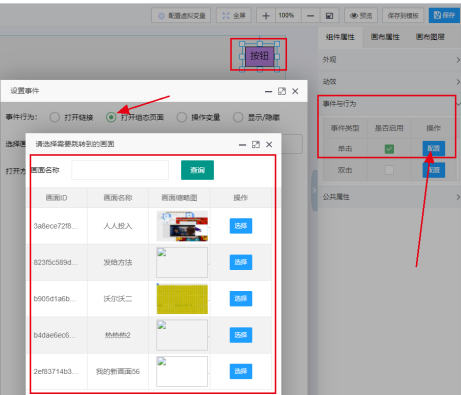Open preview with the eye 预览 button
This screenshot has width=461, height=395.
361,16
